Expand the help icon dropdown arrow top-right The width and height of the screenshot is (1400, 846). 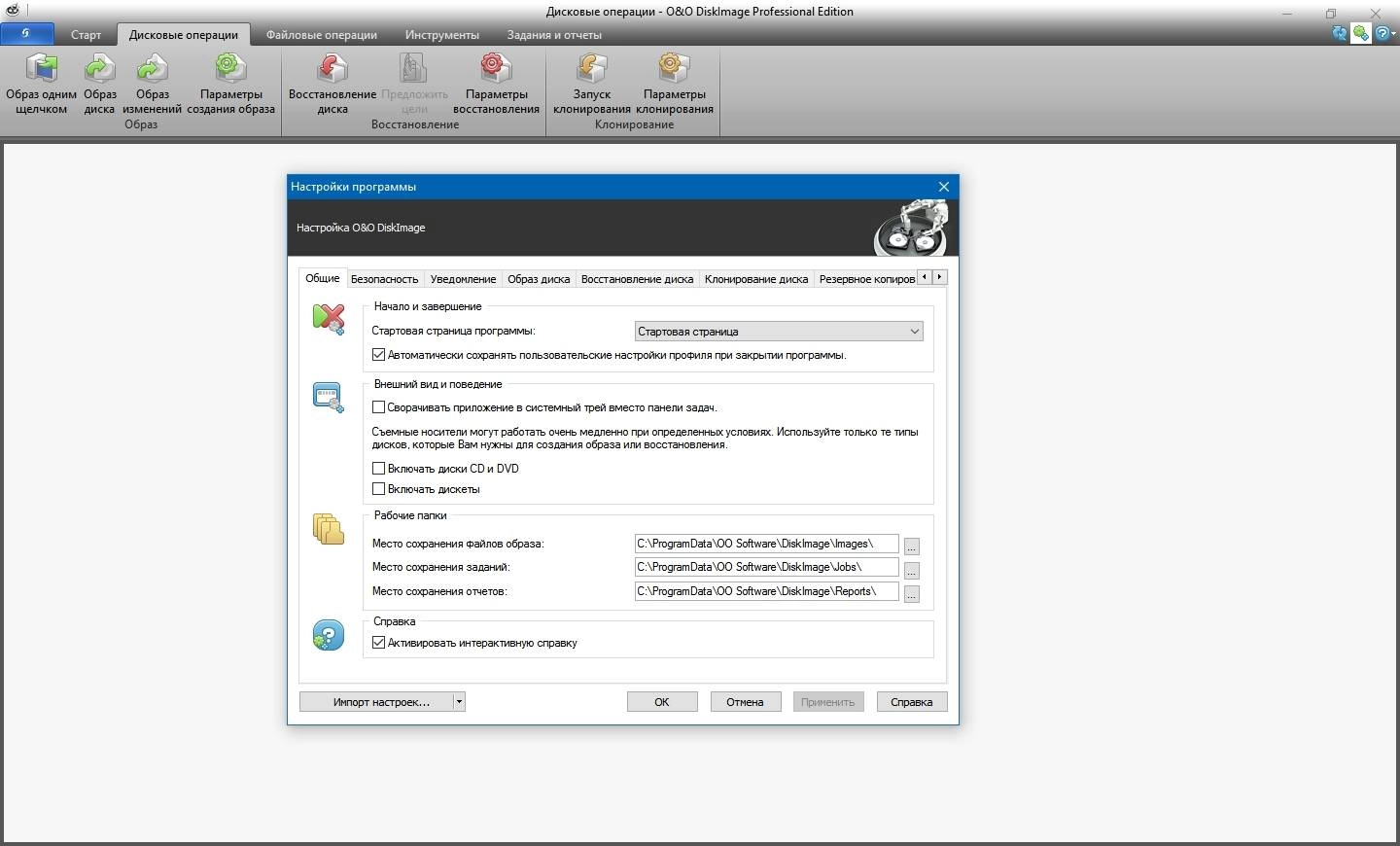(1394, 34)
